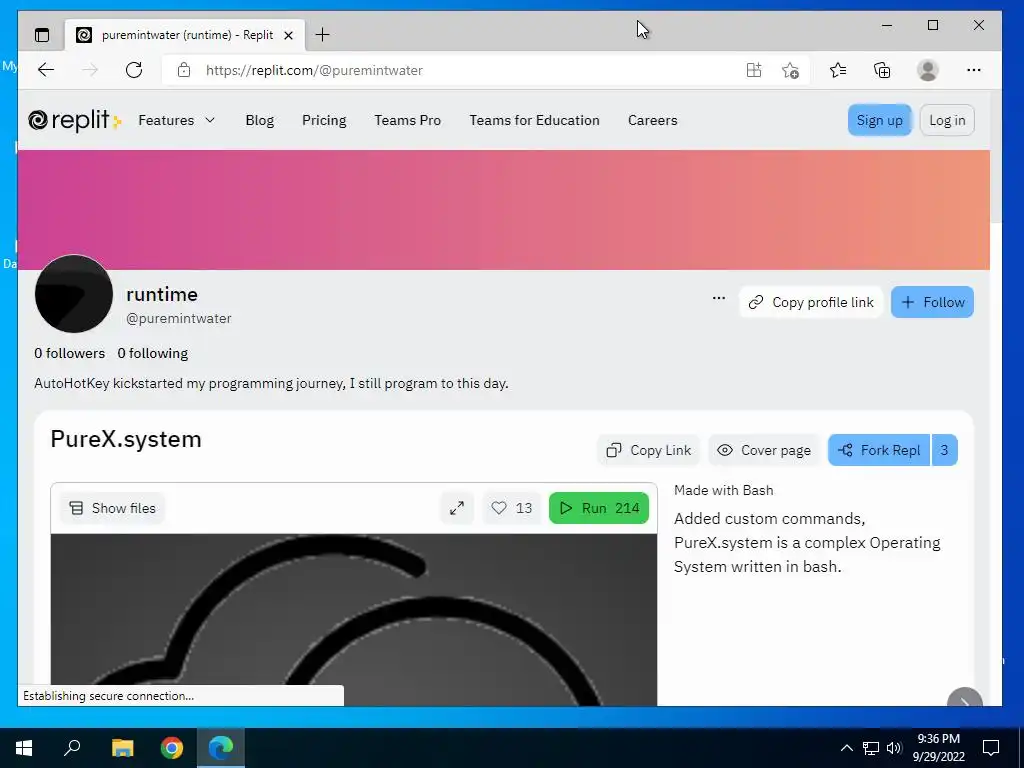1024x768 pixels.
Task: Click the Microsoft Edge taskbar icon
Action: click(221, 748)
